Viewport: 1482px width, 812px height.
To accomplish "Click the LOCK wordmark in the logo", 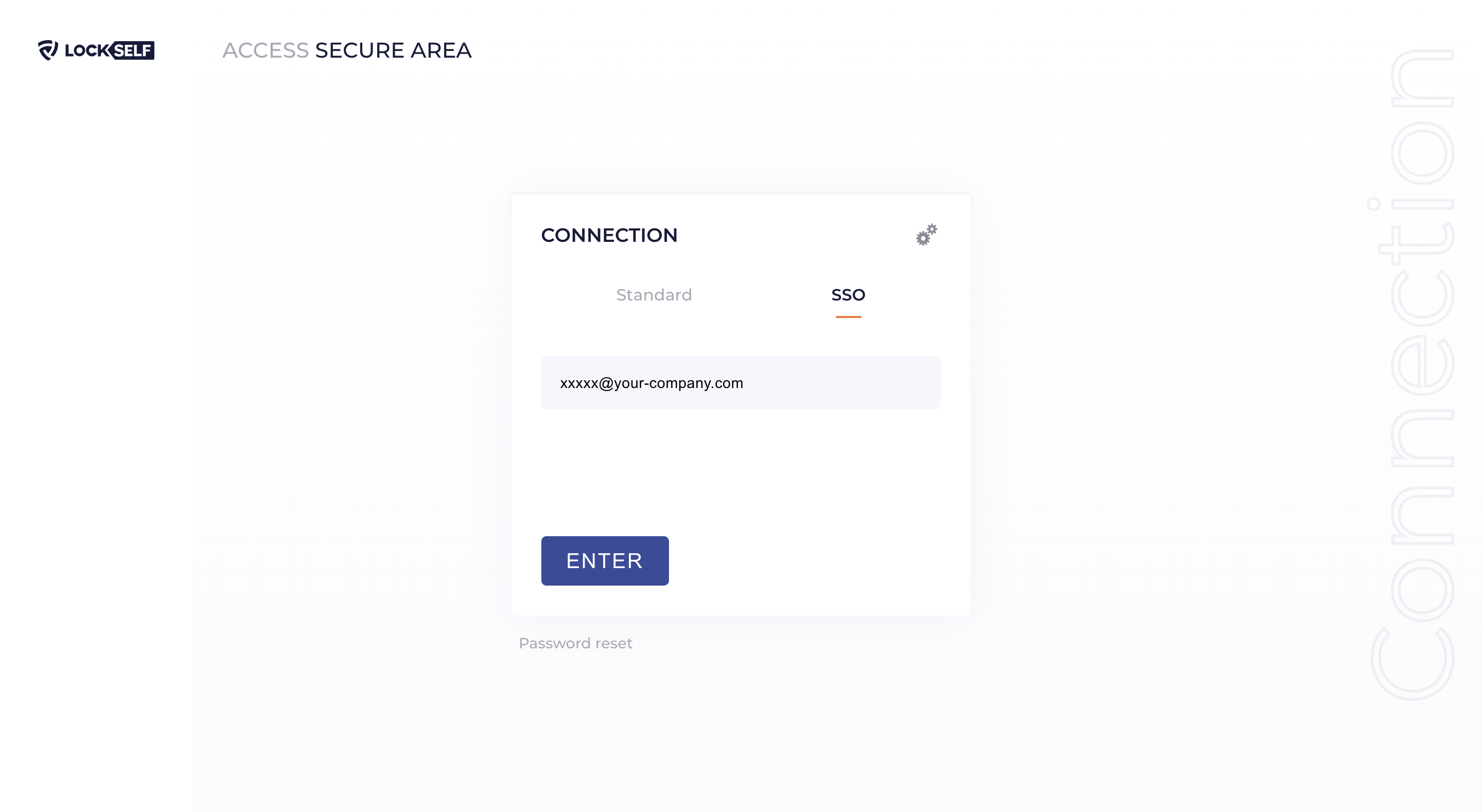I will coord(86,50).
